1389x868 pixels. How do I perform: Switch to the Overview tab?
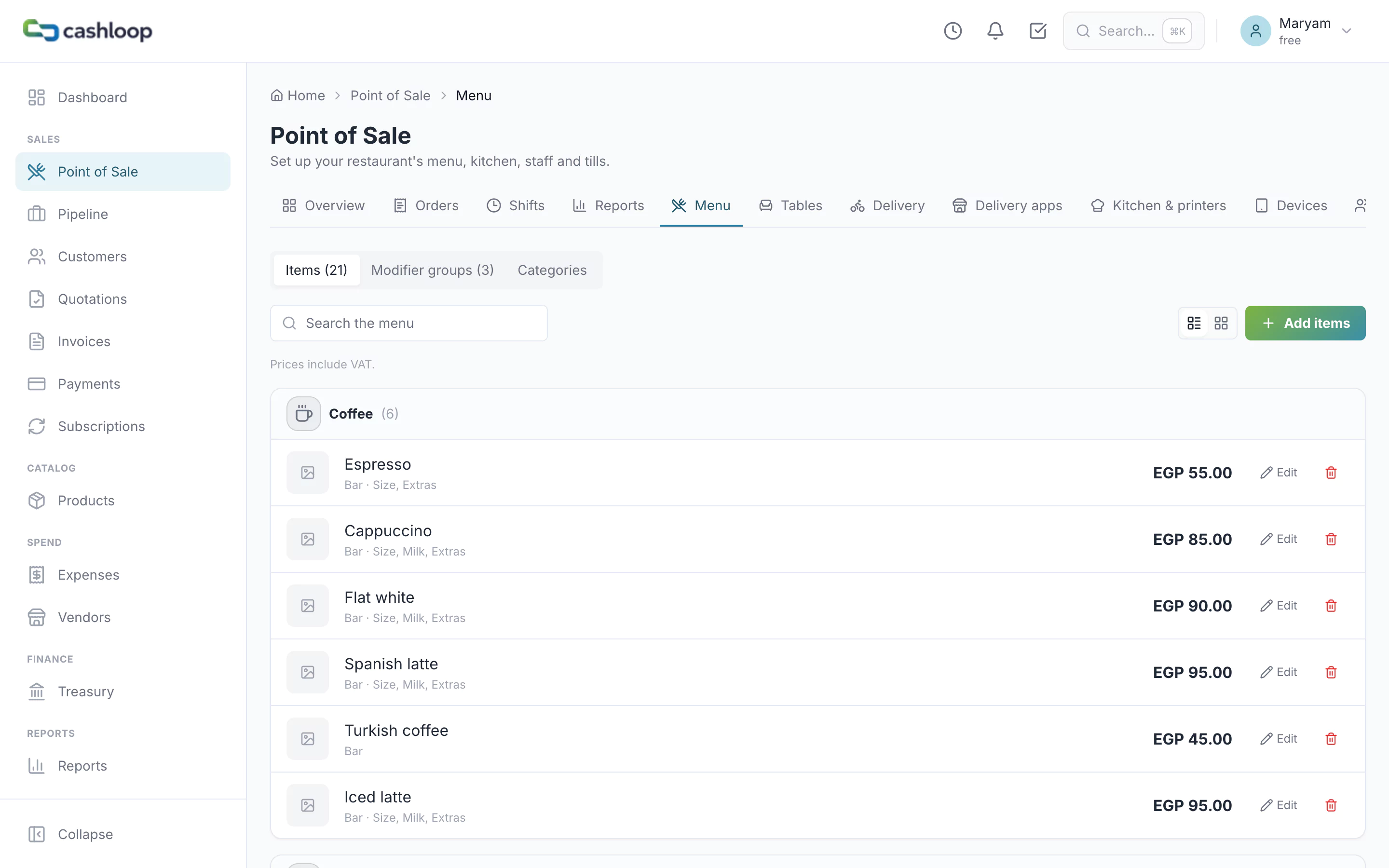click(x=323, y=205)
